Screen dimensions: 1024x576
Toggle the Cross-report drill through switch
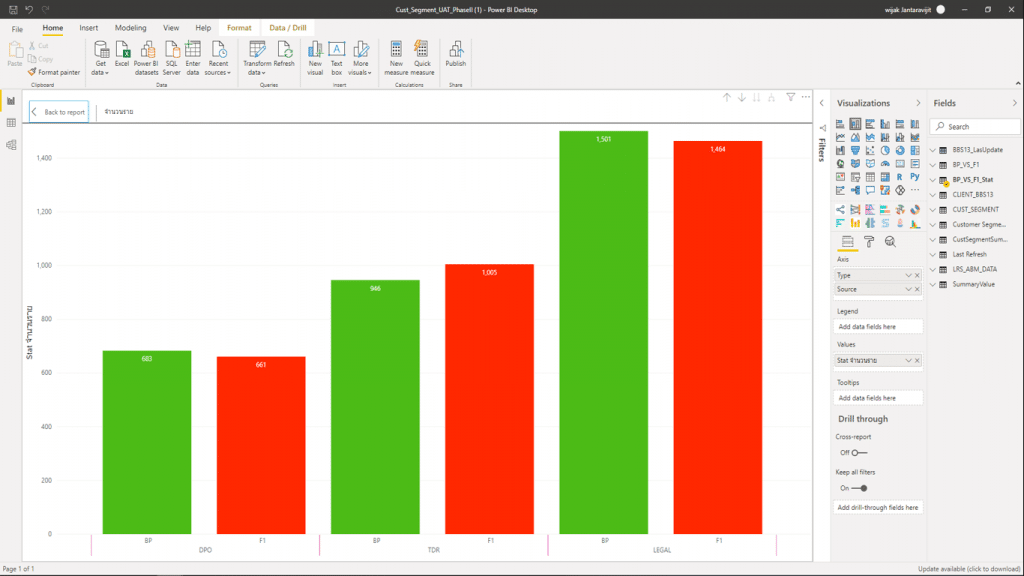[857, 453]
